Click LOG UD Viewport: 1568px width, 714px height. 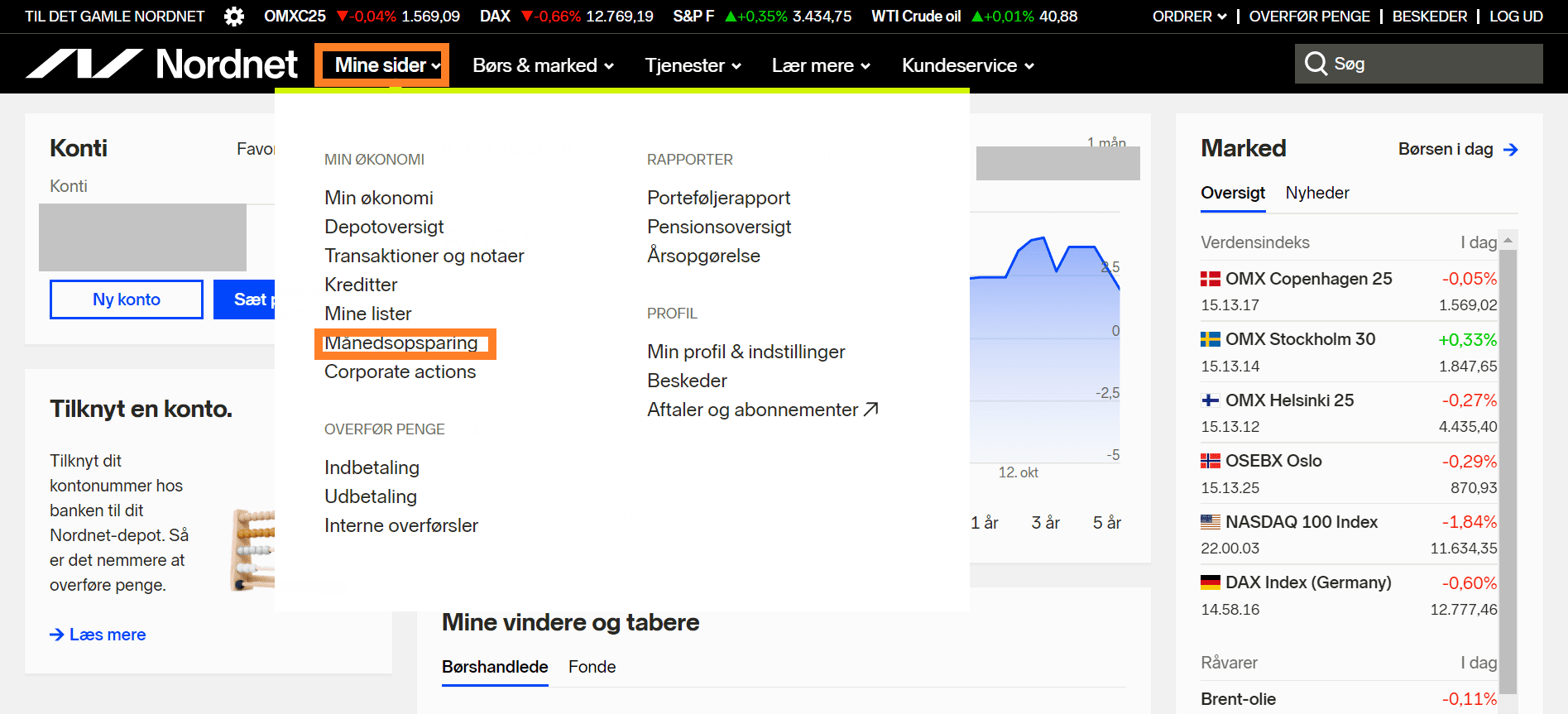point(1516,17)
